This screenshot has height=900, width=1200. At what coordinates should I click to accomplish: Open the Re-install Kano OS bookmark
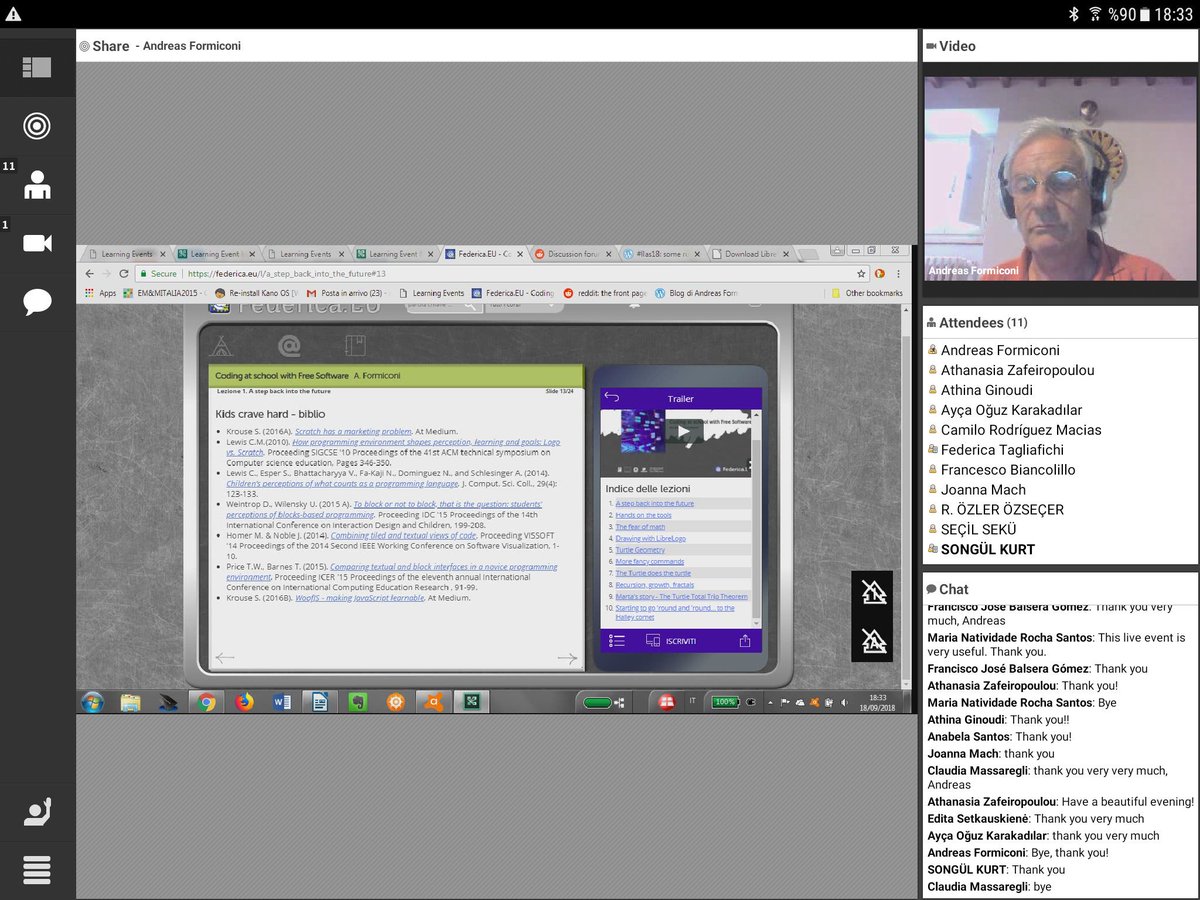click(x=257, y=293)
